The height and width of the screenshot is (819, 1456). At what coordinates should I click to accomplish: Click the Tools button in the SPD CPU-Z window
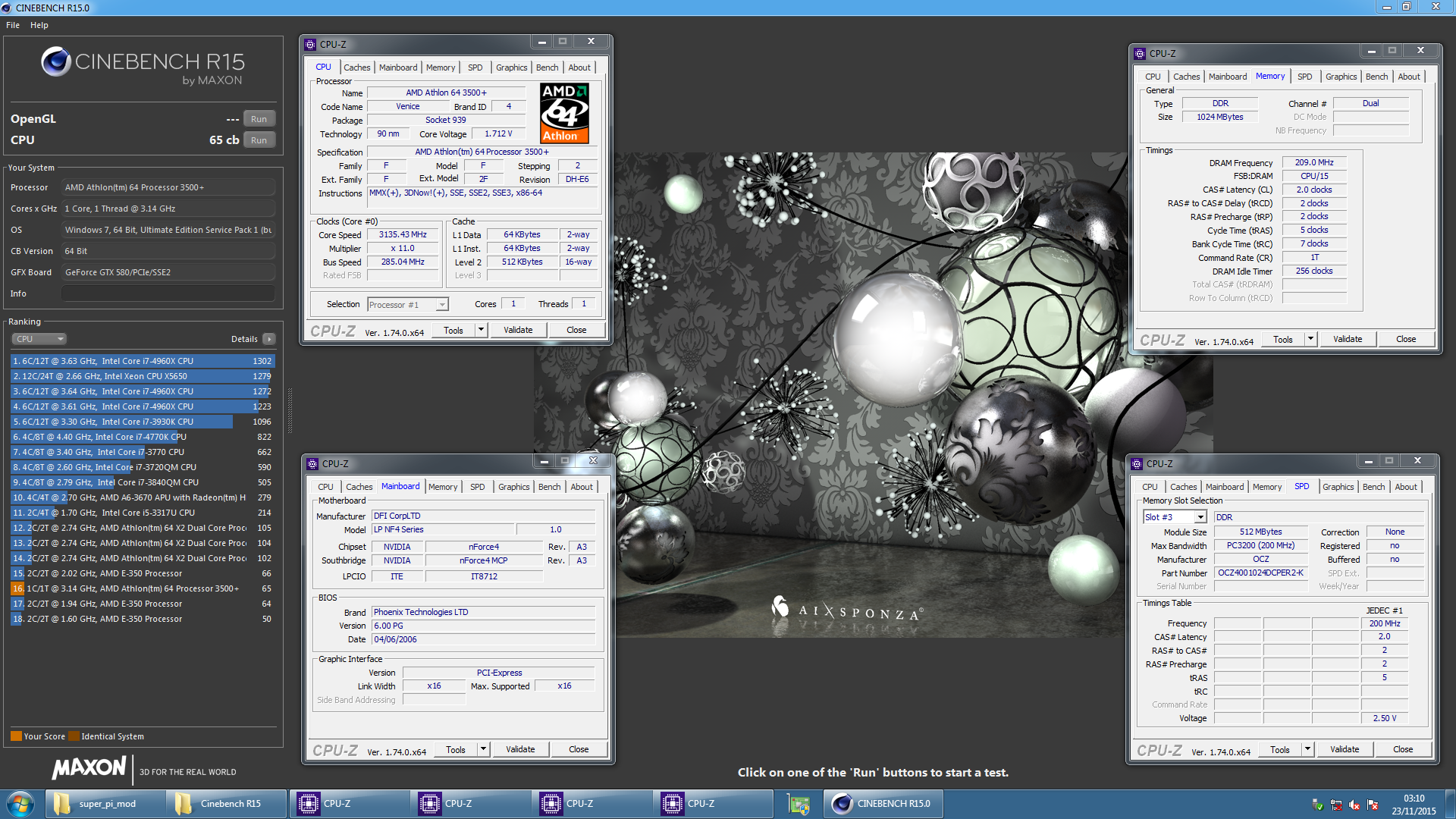tap(1279, 749)
